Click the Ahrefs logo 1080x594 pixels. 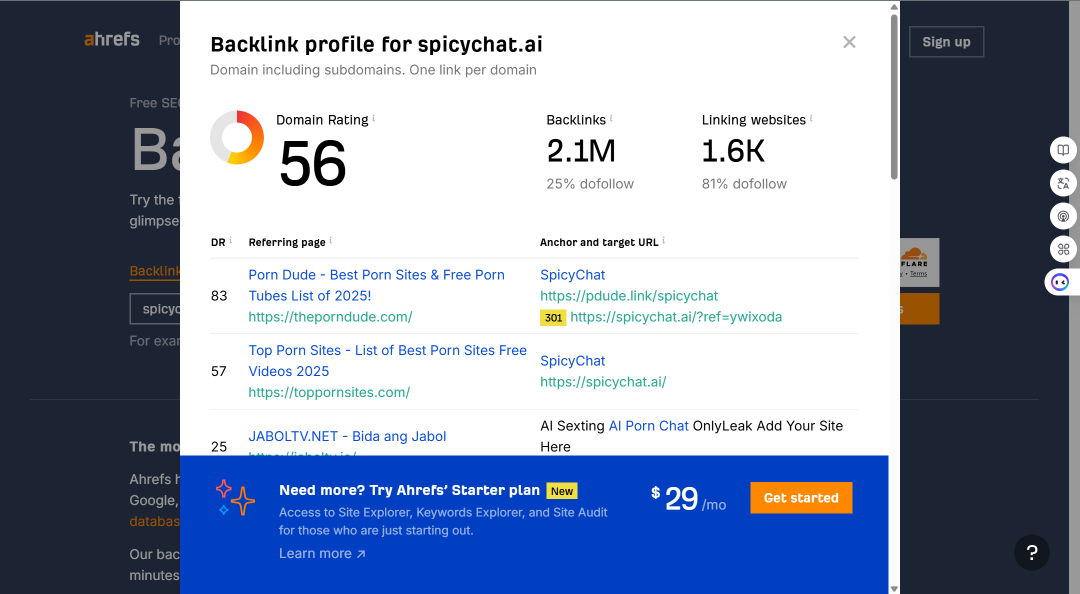tap(112, 39)
